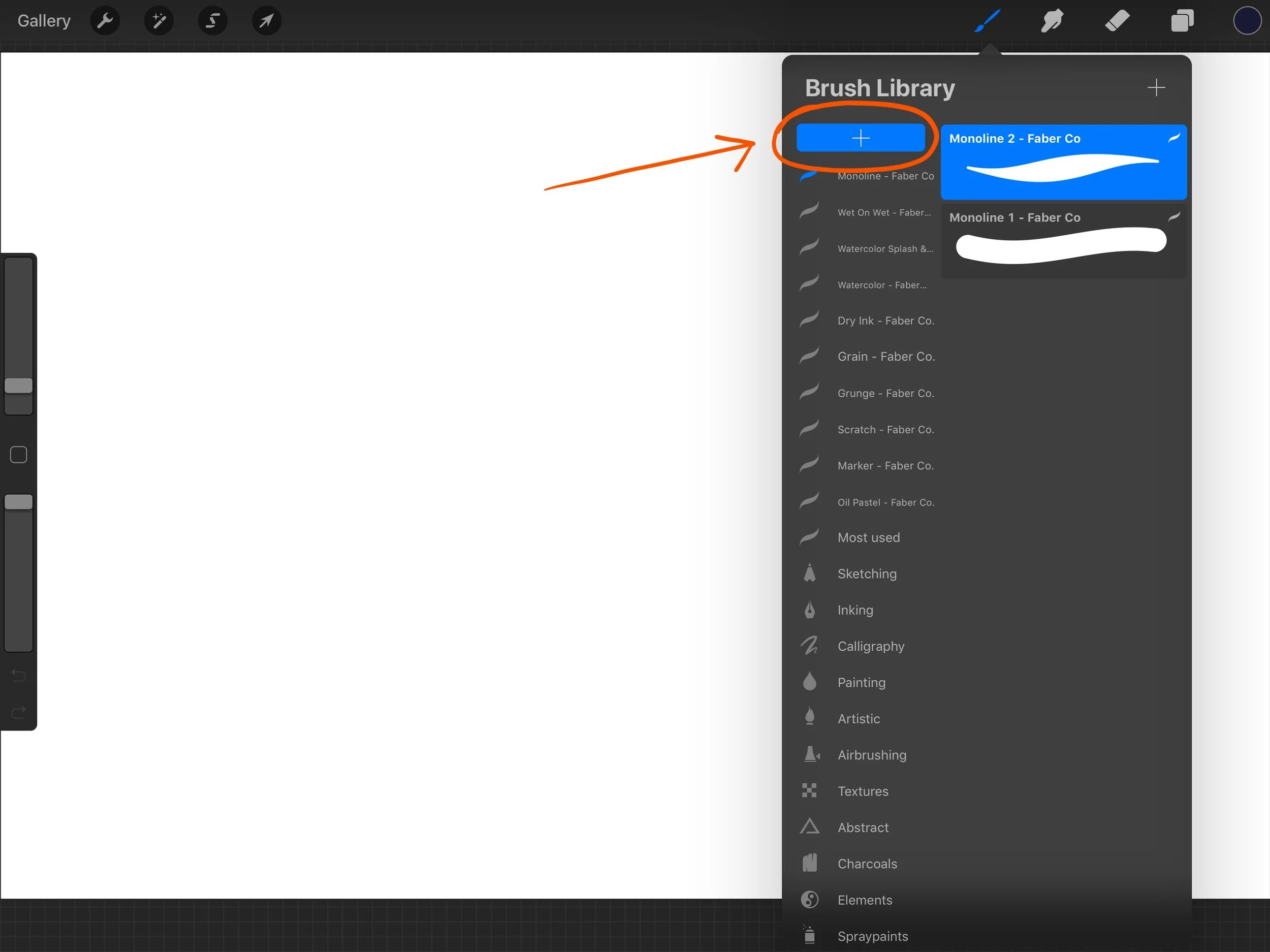1270x952 pixels.
Task: Select the Textures brush category
Action: click(863, 791)
